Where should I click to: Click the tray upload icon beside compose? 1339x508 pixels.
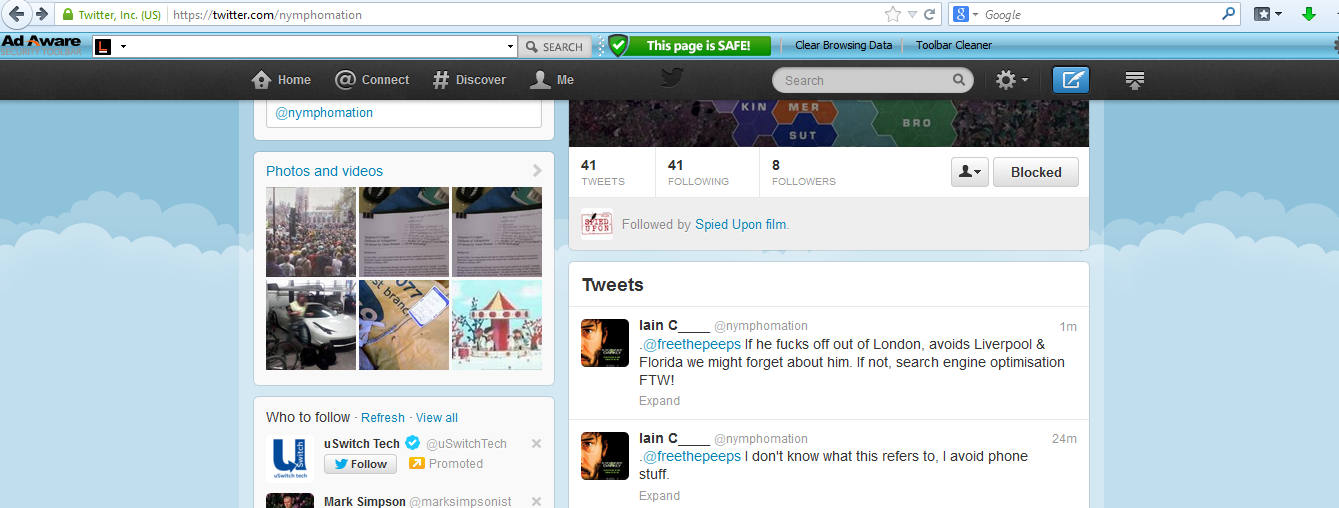pos(1135,80)
